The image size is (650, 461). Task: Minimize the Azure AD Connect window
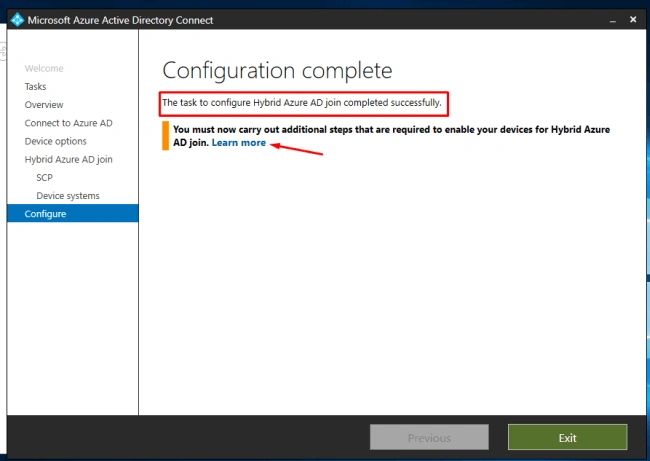tap(612, 20)
